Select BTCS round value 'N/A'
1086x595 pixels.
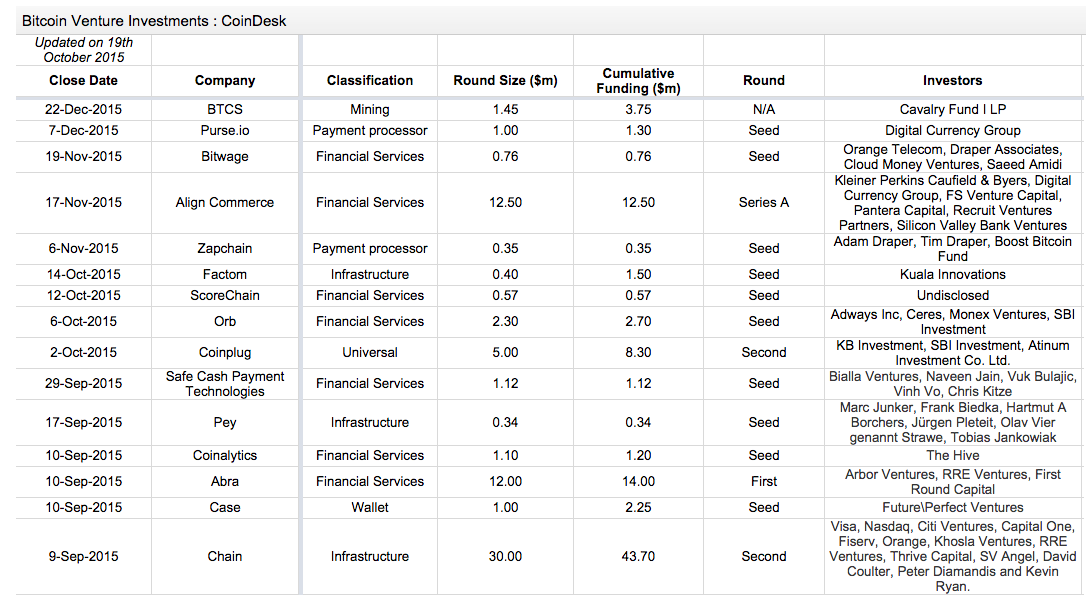[764, 109]
